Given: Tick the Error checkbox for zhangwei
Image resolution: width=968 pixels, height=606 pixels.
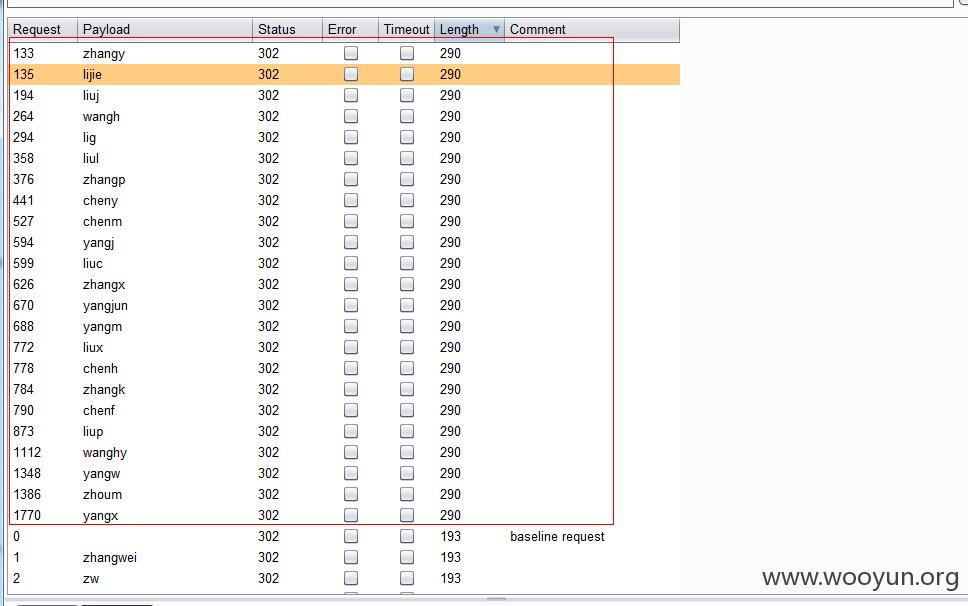Looking at the screenshot, I should pyautogui.click(x=351, y=557).
